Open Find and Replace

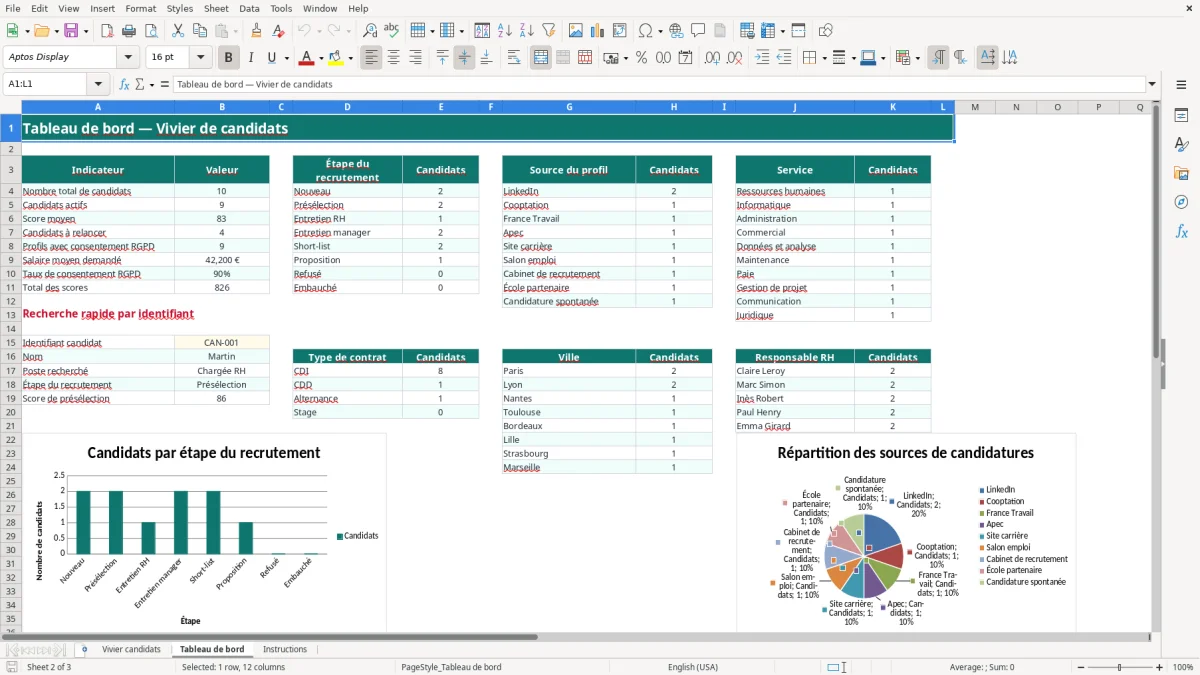[x=370, y=31]
